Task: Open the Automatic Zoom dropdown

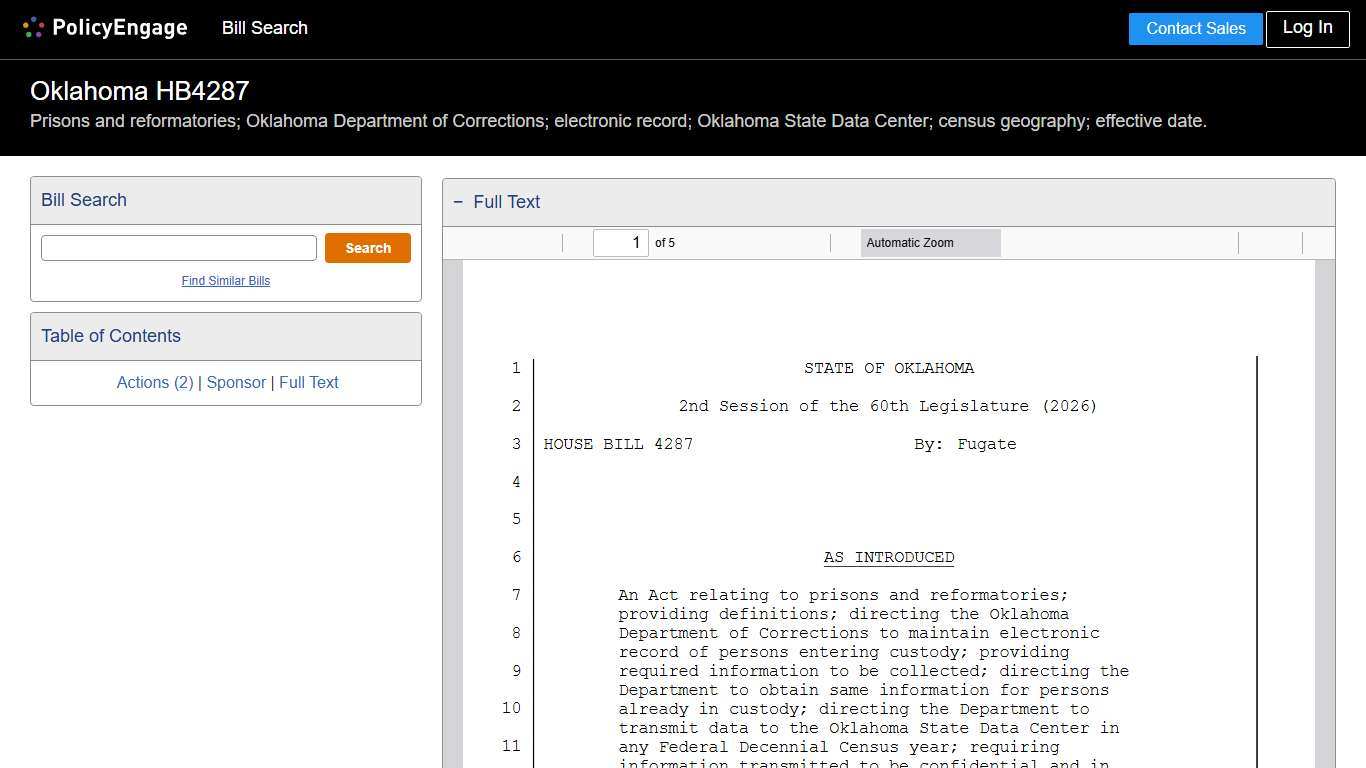Action: click(x=930, y=242)
